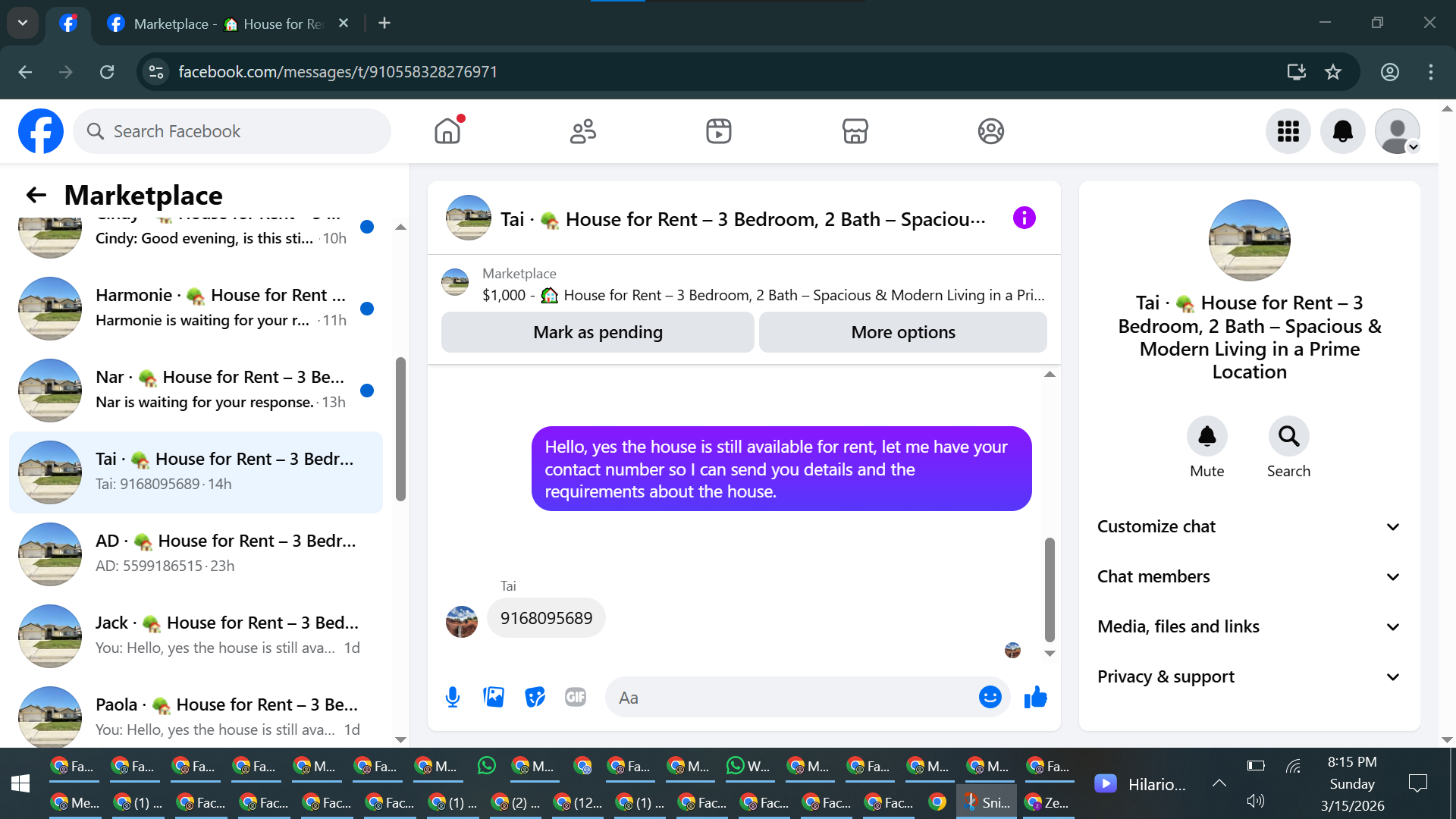
Task: Go back from Marketplace with the arrow
Action: pos(36,195)
